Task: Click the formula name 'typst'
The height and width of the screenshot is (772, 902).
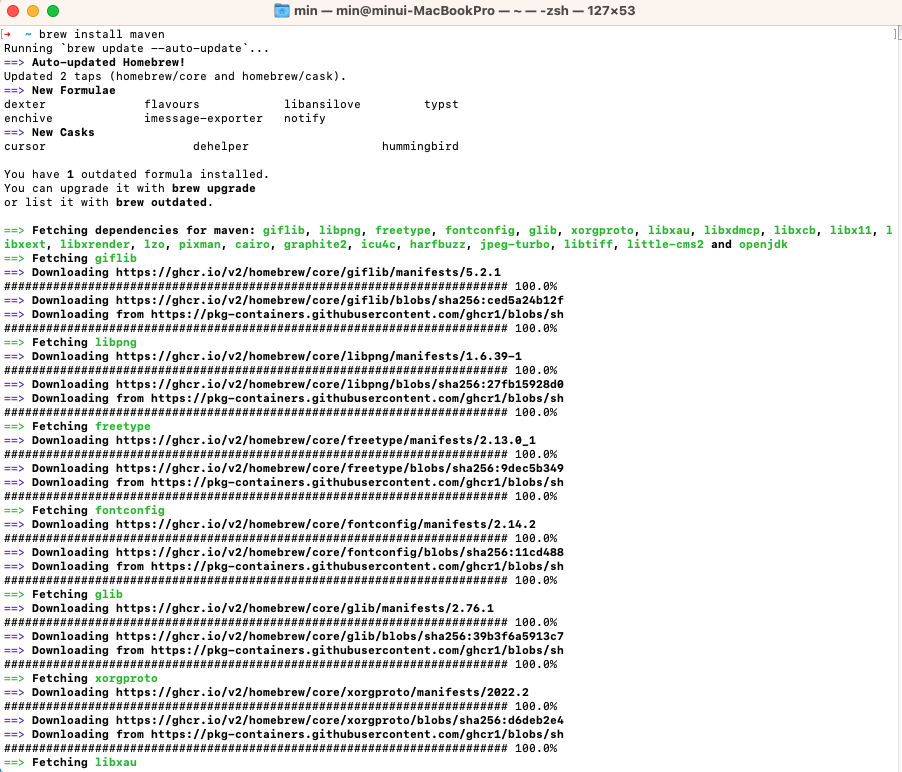Action: 441,104
